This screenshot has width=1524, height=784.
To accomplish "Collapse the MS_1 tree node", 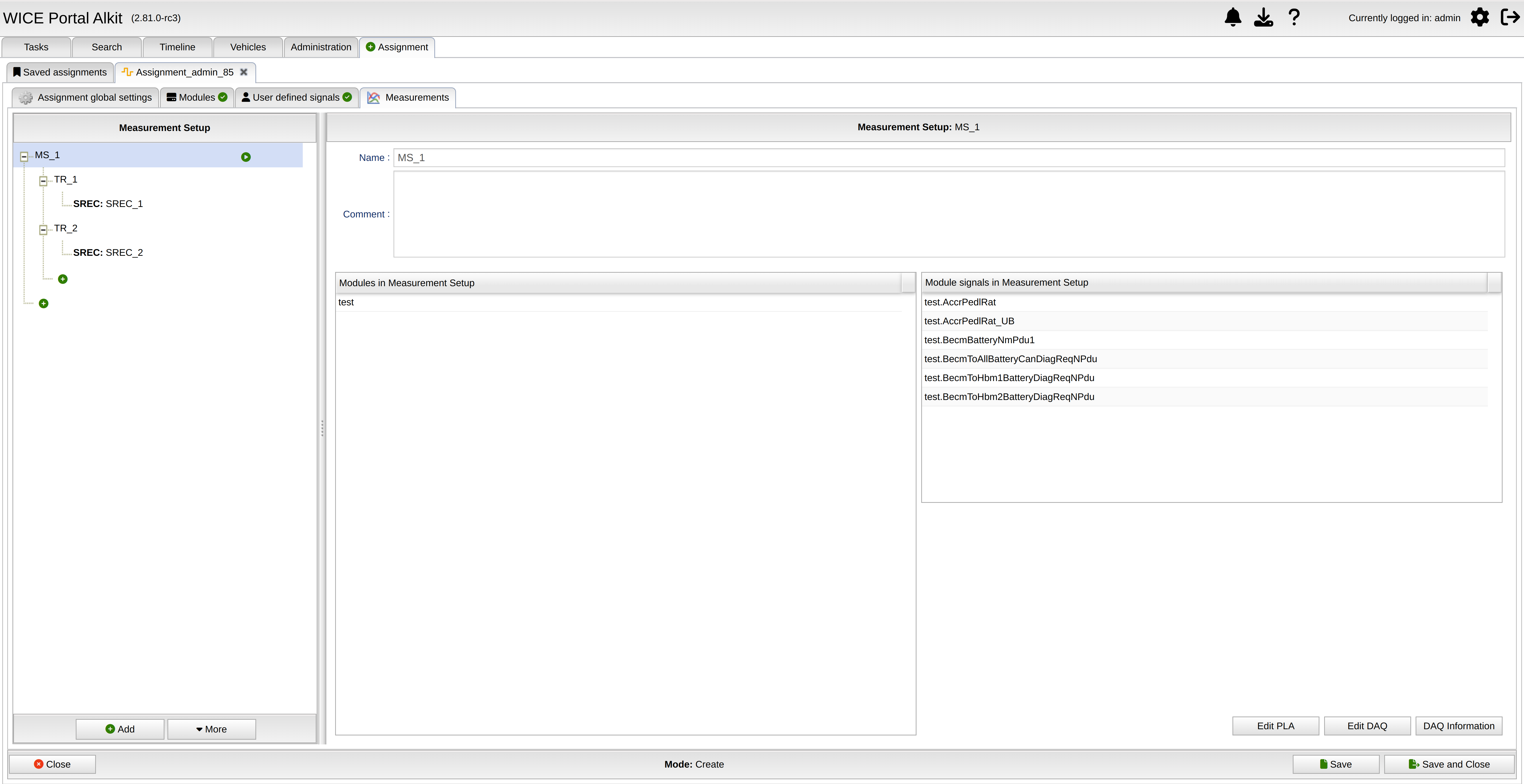I will (24, 157).
